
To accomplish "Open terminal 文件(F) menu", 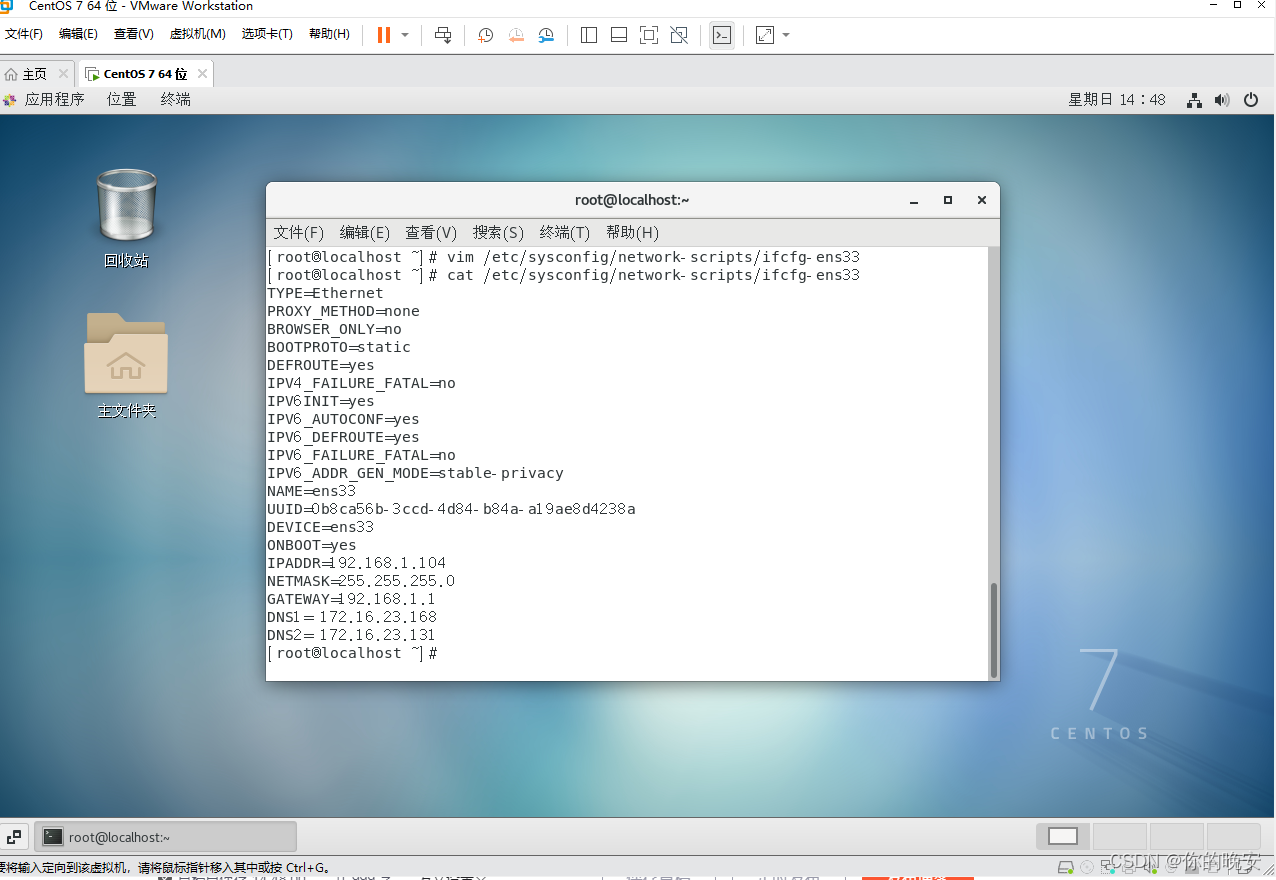I will pyautogui.click(x=299, y=232).
